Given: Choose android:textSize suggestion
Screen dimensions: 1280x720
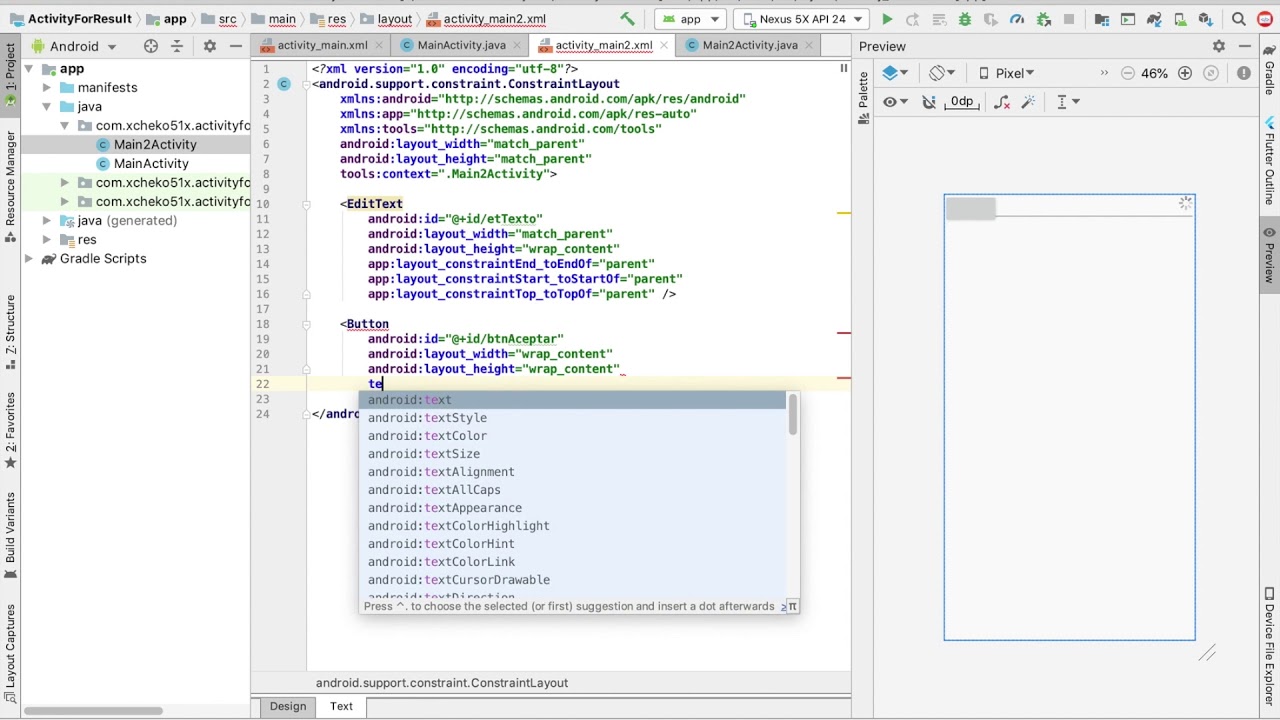Looking at the screenshot, I should pos(573,454).
